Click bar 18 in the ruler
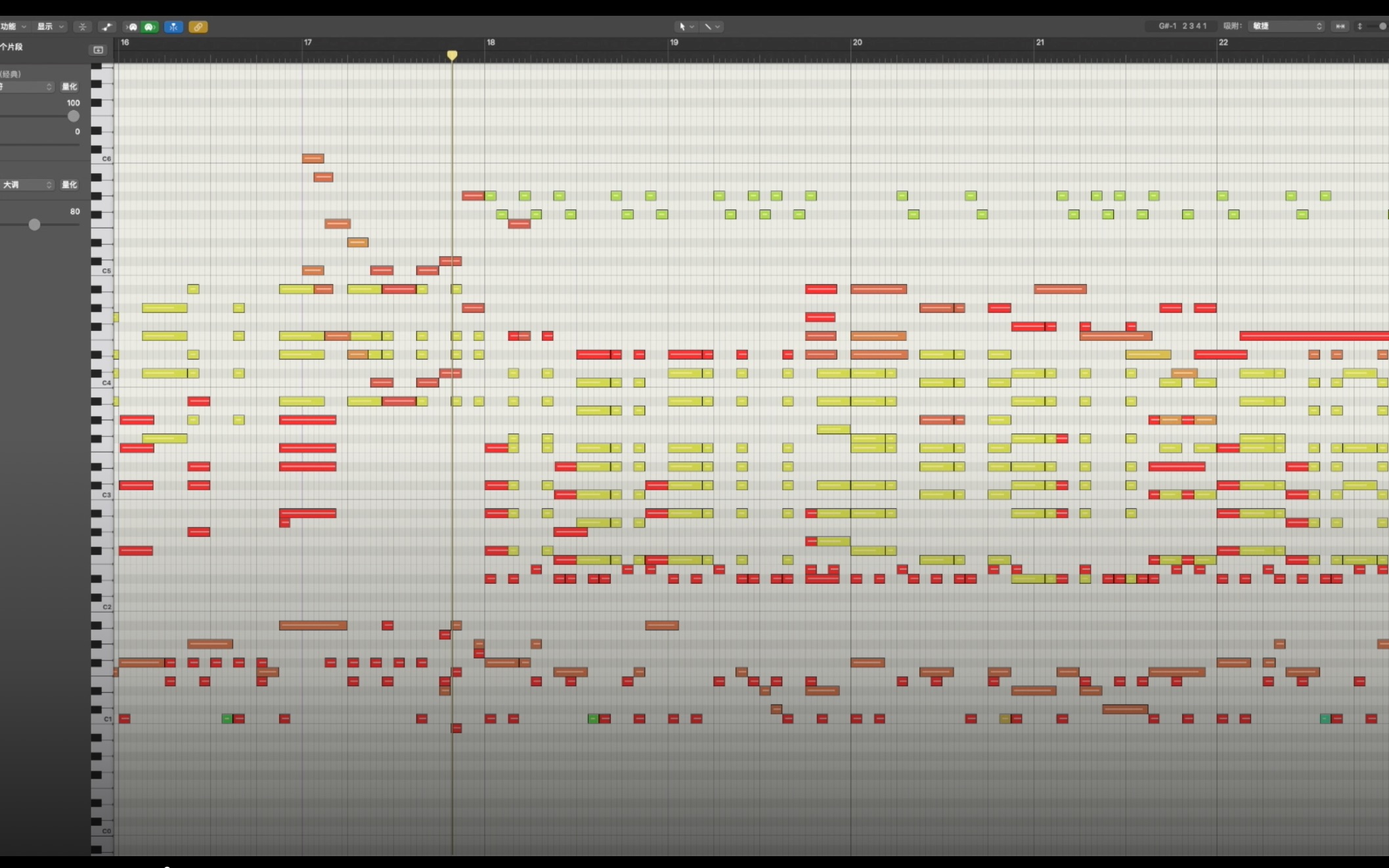 [491, 42]
